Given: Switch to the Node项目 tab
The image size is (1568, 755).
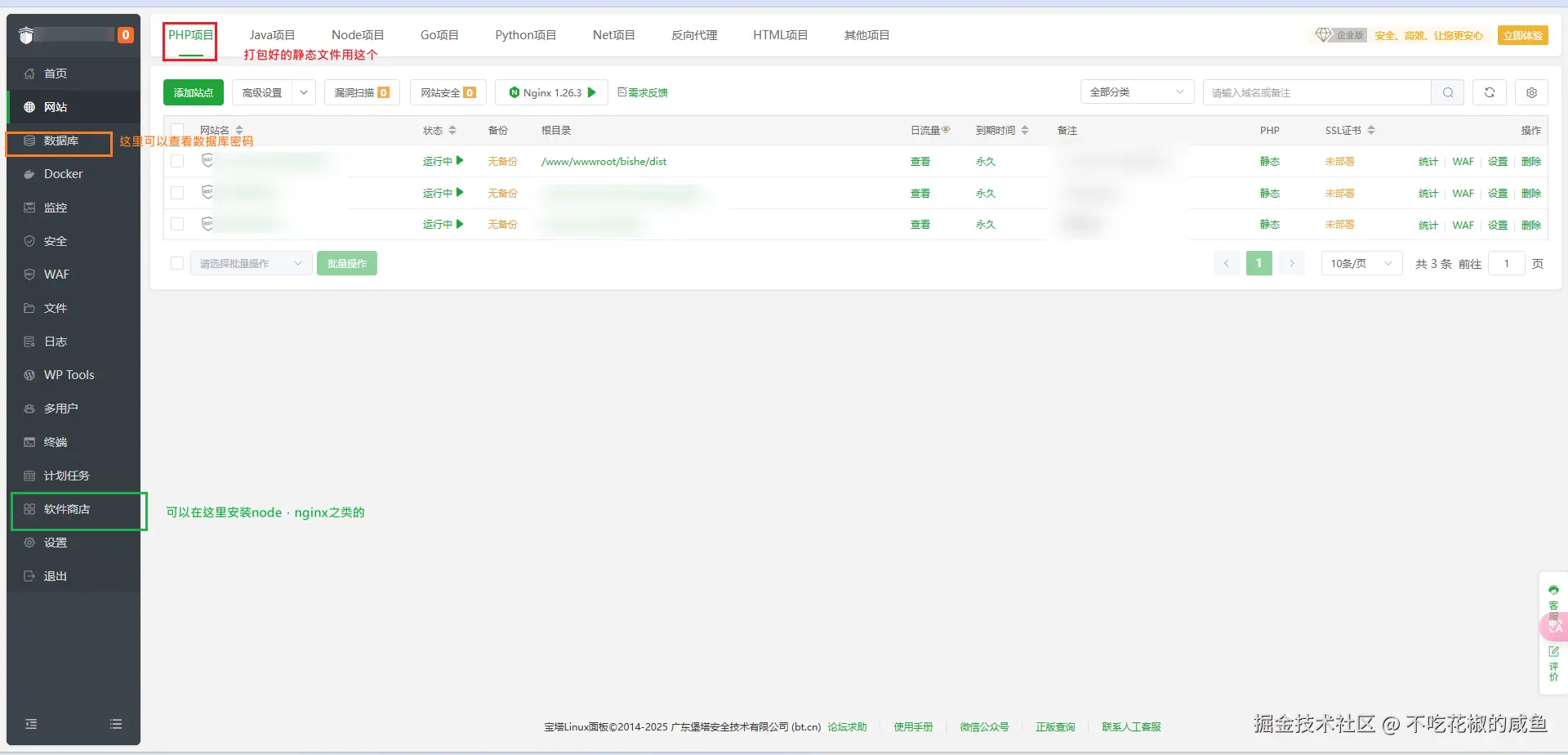Looking at the screenshot, I should coord(358,35).
